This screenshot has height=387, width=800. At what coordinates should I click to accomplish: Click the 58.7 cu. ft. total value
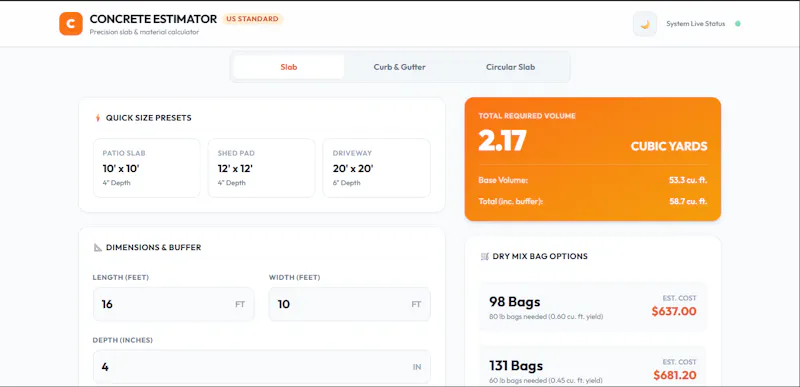pos(688,201)
